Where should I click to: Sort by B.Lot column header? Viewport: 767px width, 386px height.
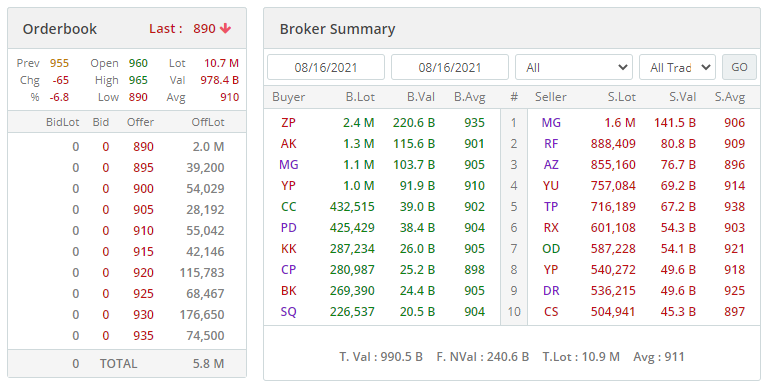(360, 97)
